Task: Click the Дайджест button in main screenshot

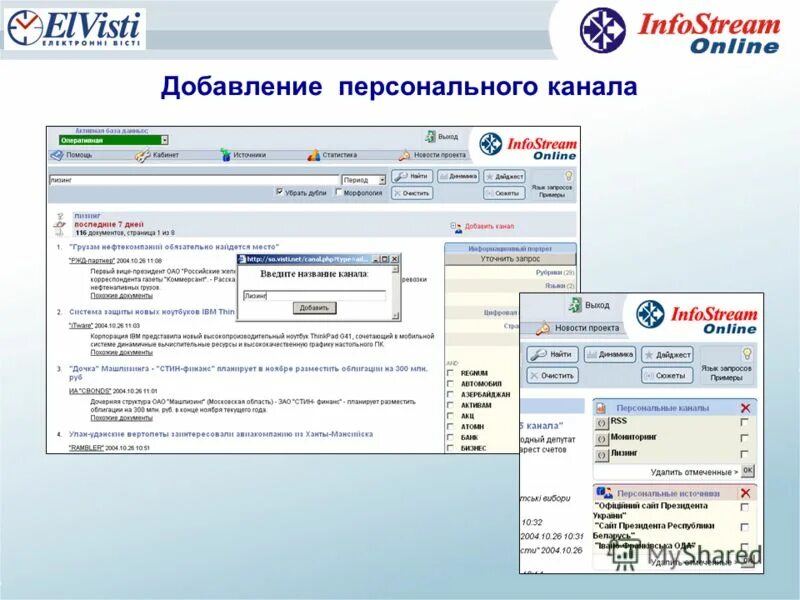Action: click(x=504, y=177)
